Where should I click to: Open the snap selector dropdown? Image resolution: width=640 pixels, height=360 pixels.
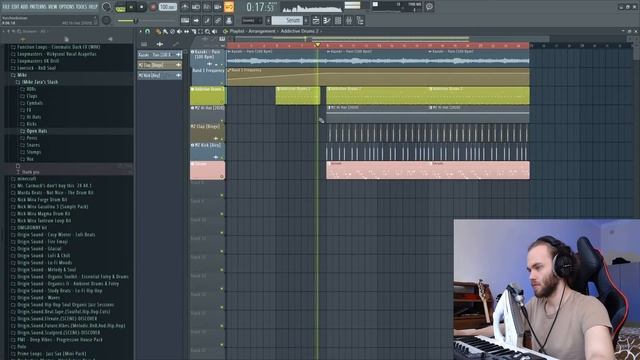(x=251, y=20)
